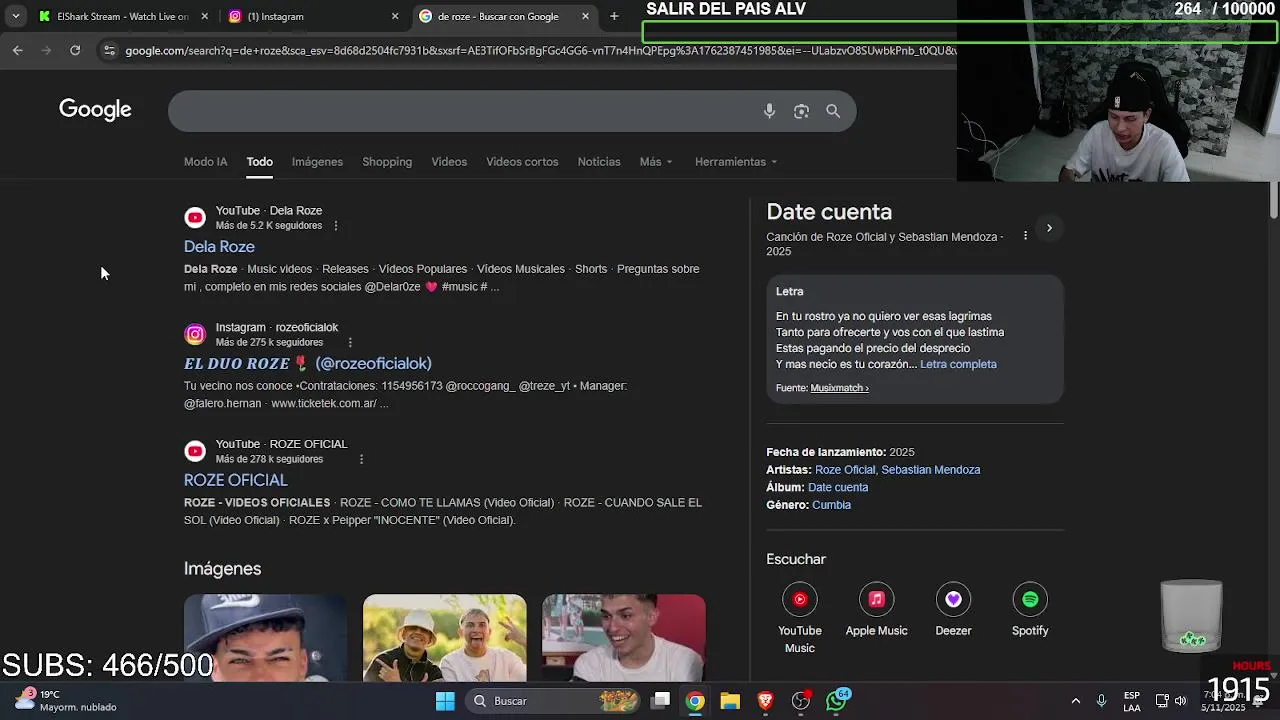Open the Dela Roze result link
Screen dimensions: 1280x720
tap(219, 247)
